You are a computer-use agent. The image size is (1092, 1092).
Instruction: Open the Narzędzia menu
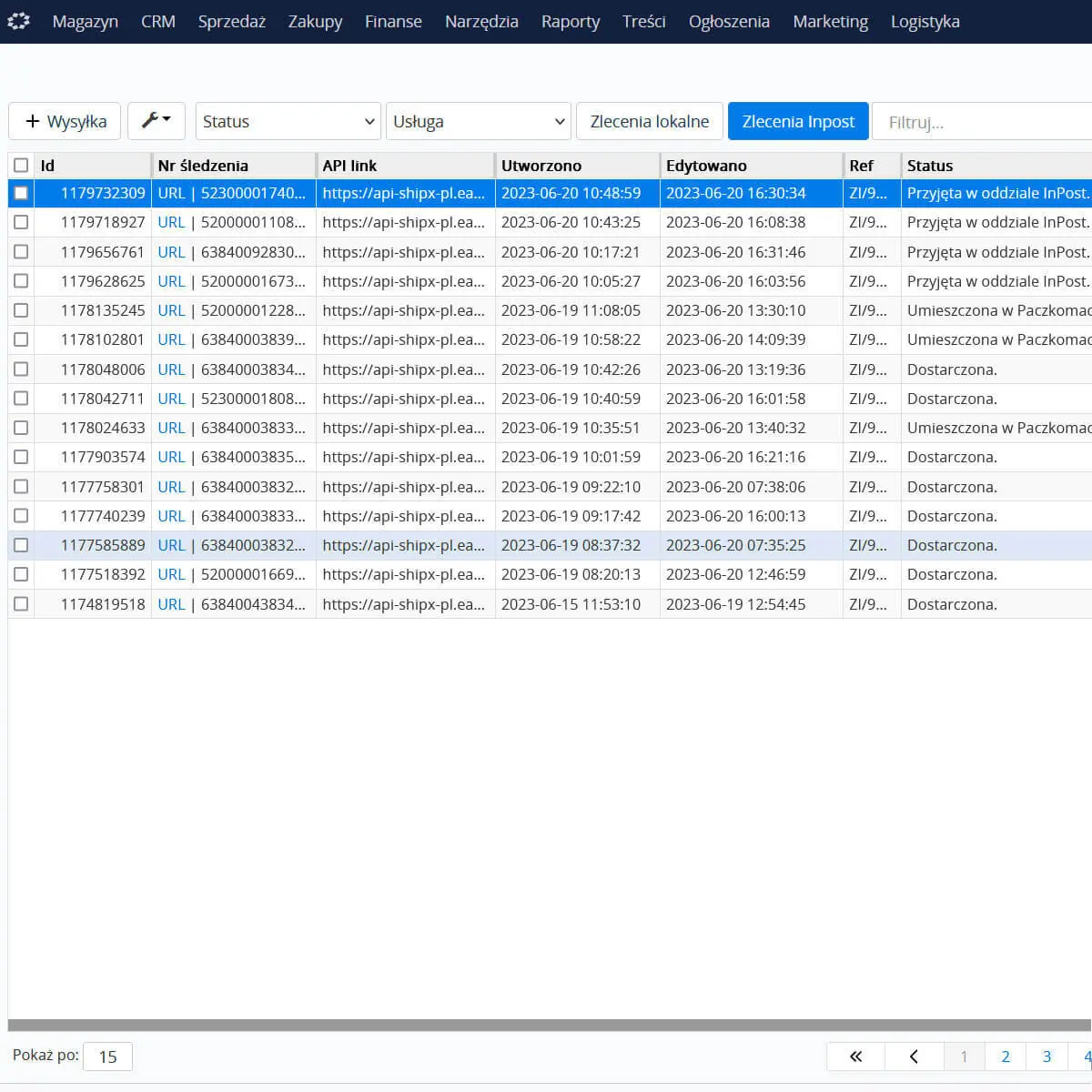(x=481, y=21)
